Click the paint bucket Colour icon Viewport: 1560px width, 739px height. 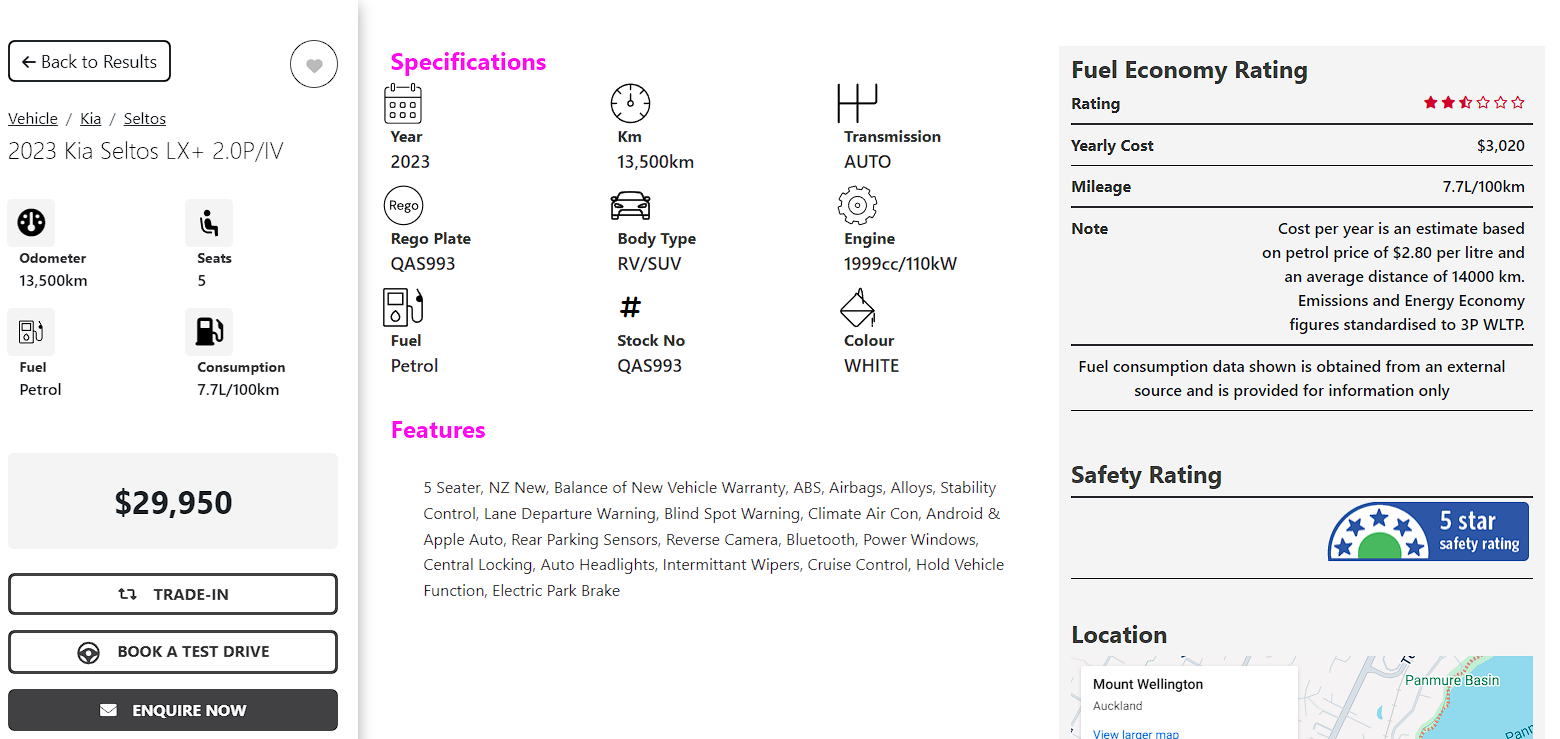tap(857, 307)
